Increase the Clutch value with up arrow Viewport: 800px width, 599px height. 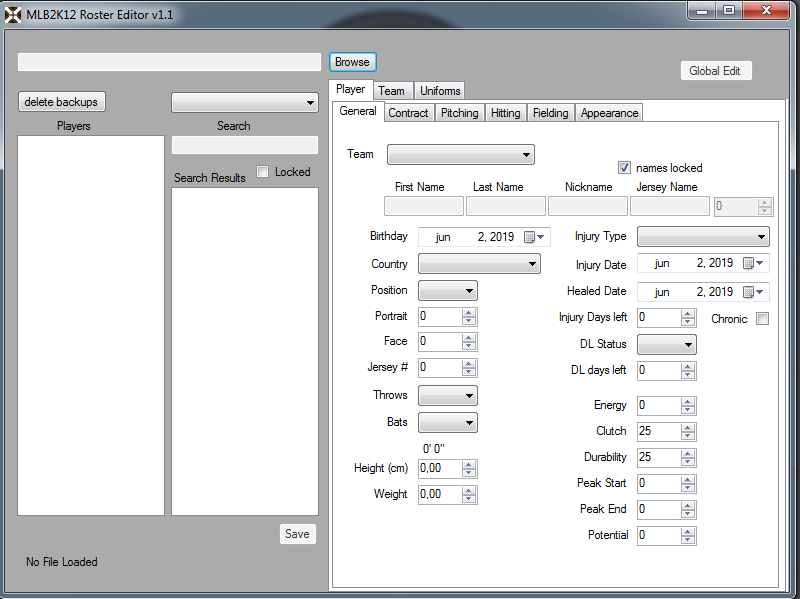tap(688, 427)
